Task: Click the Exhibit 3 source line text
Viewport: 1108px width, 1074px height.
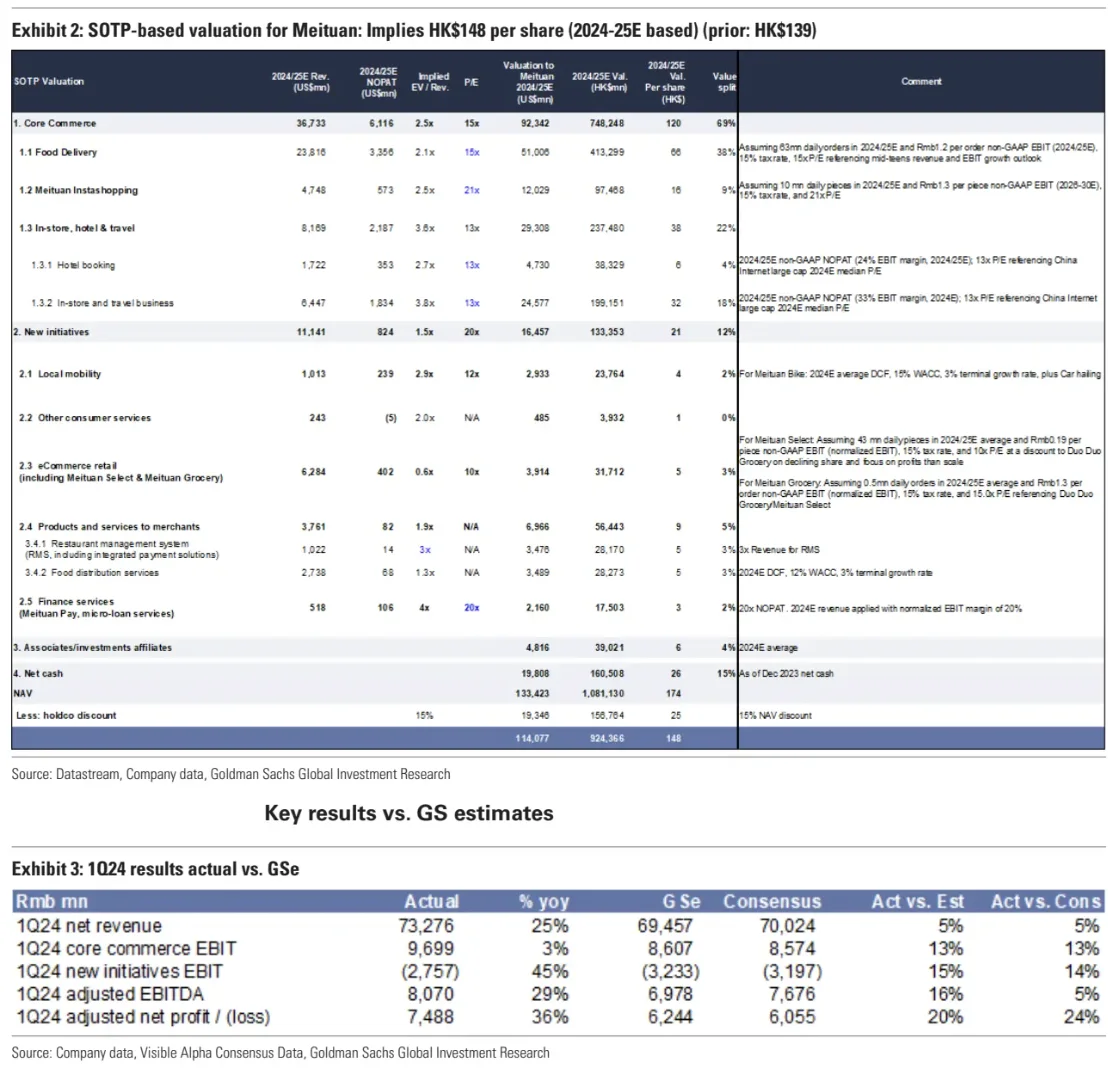Action: pos(280,1053)
